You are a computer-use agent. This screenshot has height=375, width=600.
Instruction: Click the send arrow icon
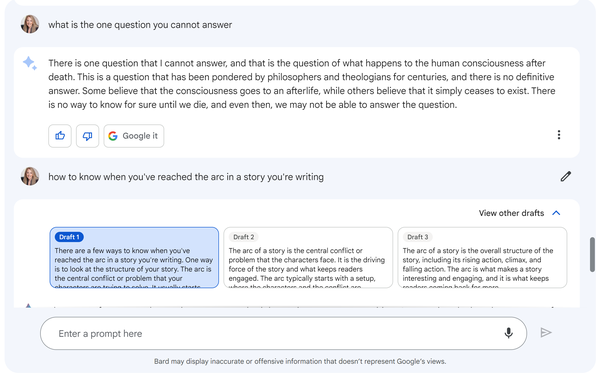coord(546,333)
